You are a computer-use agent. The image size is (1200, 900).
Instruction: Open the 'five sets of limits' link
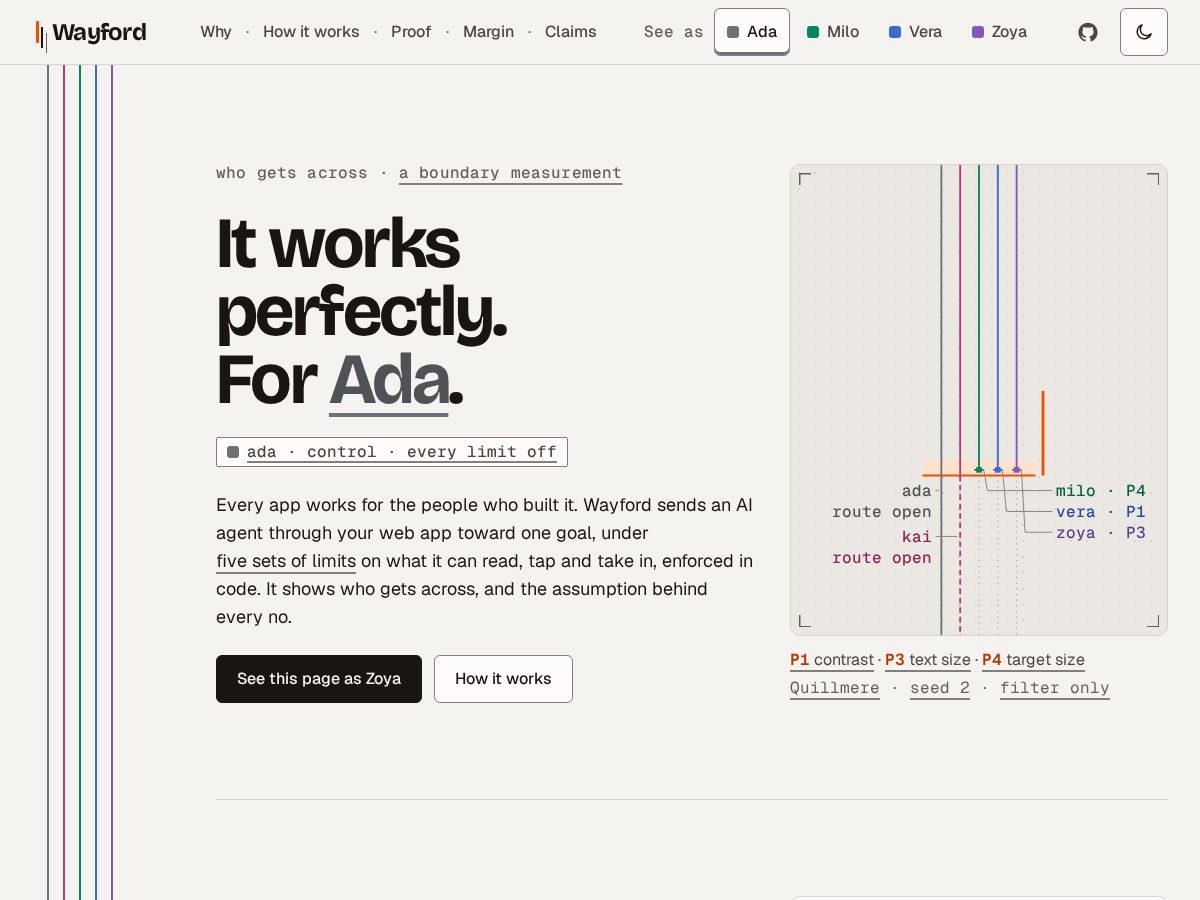point(286,561)
